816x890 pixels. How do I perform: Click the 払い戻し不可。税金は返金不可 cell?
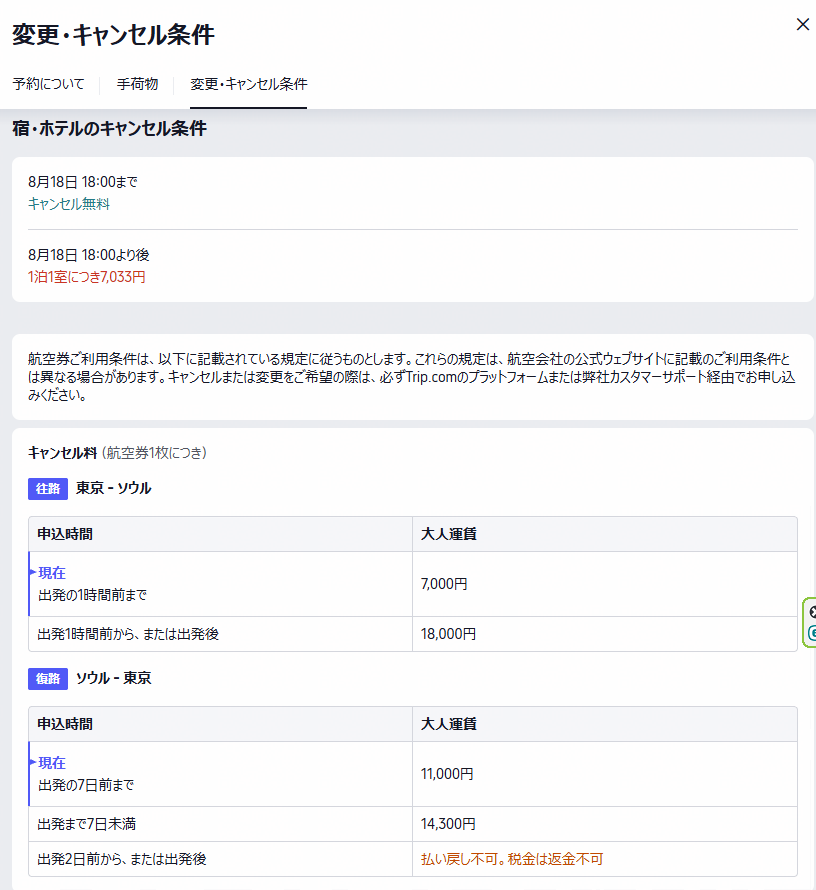(x=605, y=859)
